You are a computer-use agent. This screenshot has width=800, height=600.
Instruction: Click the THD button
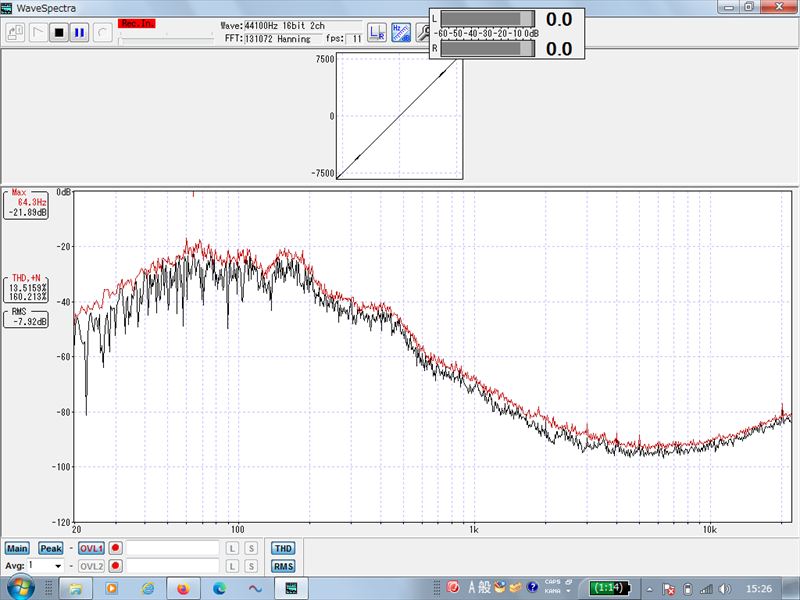283,548
